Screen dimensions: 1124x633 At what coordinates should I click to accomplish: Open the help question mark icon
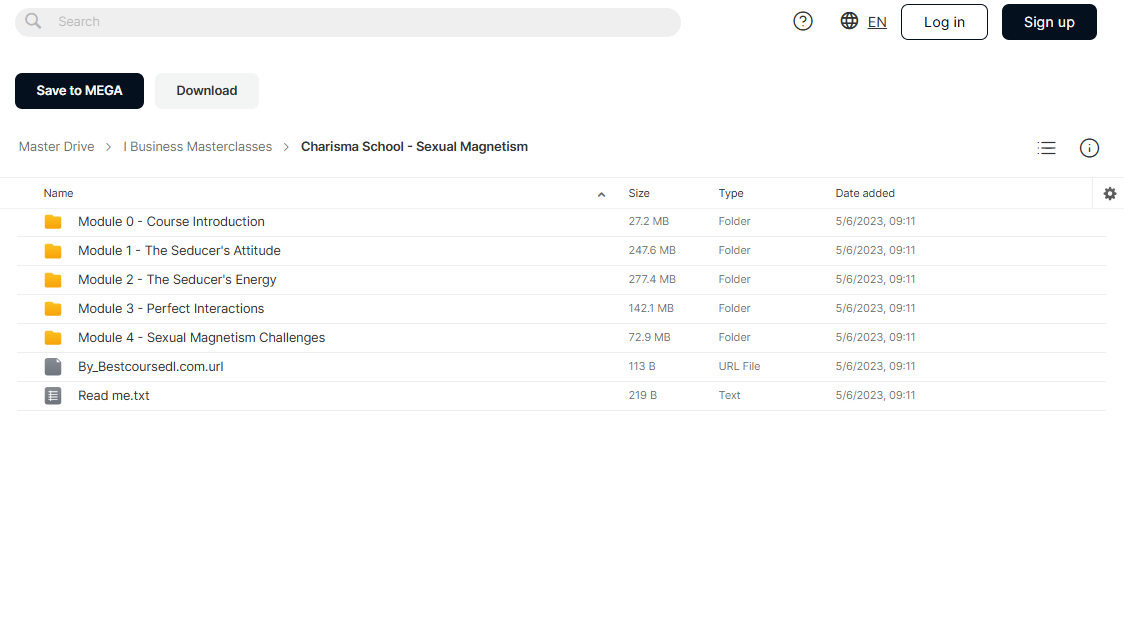(x=803, y=22)
